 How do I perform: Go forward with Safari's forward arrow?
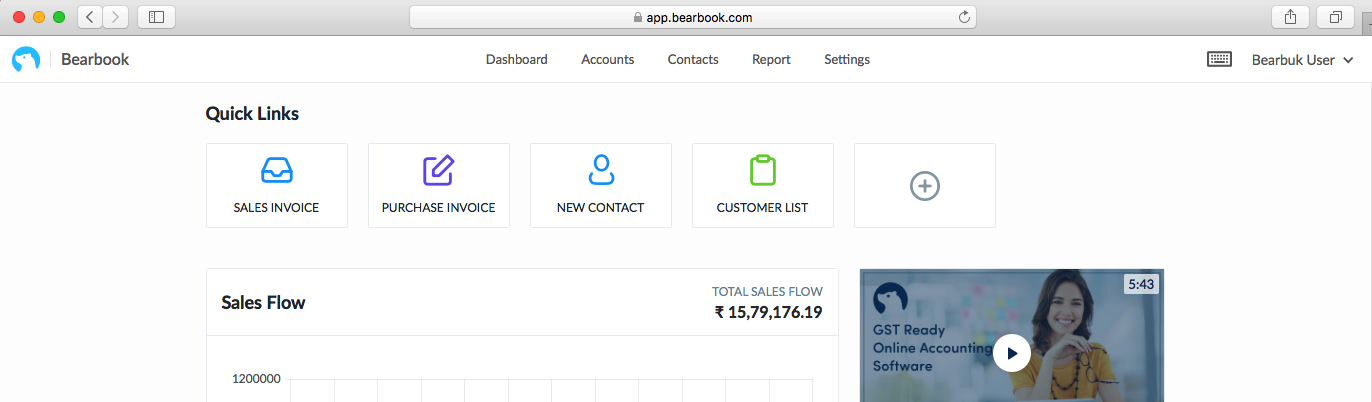tap(116, 17)
